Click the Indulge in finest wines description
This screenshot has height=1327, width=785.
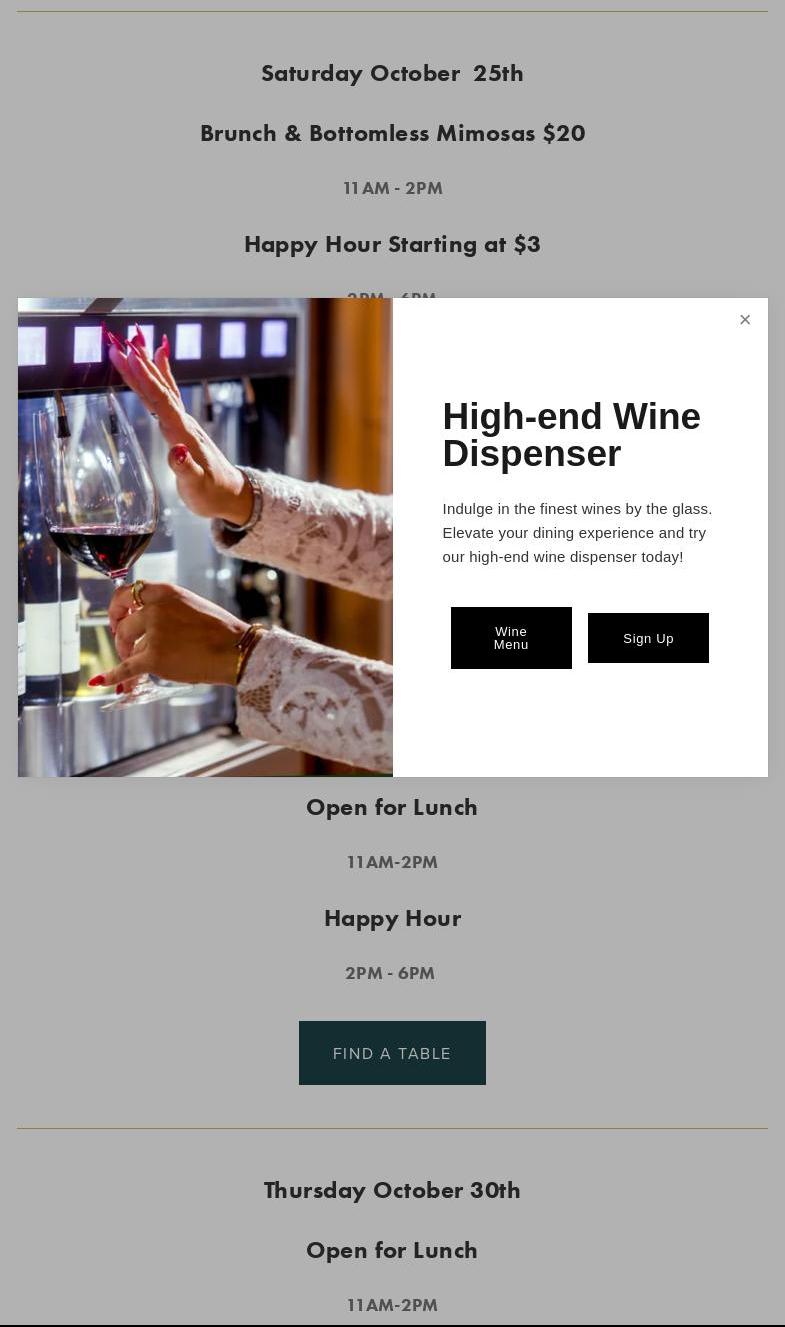tap(578, 533)
